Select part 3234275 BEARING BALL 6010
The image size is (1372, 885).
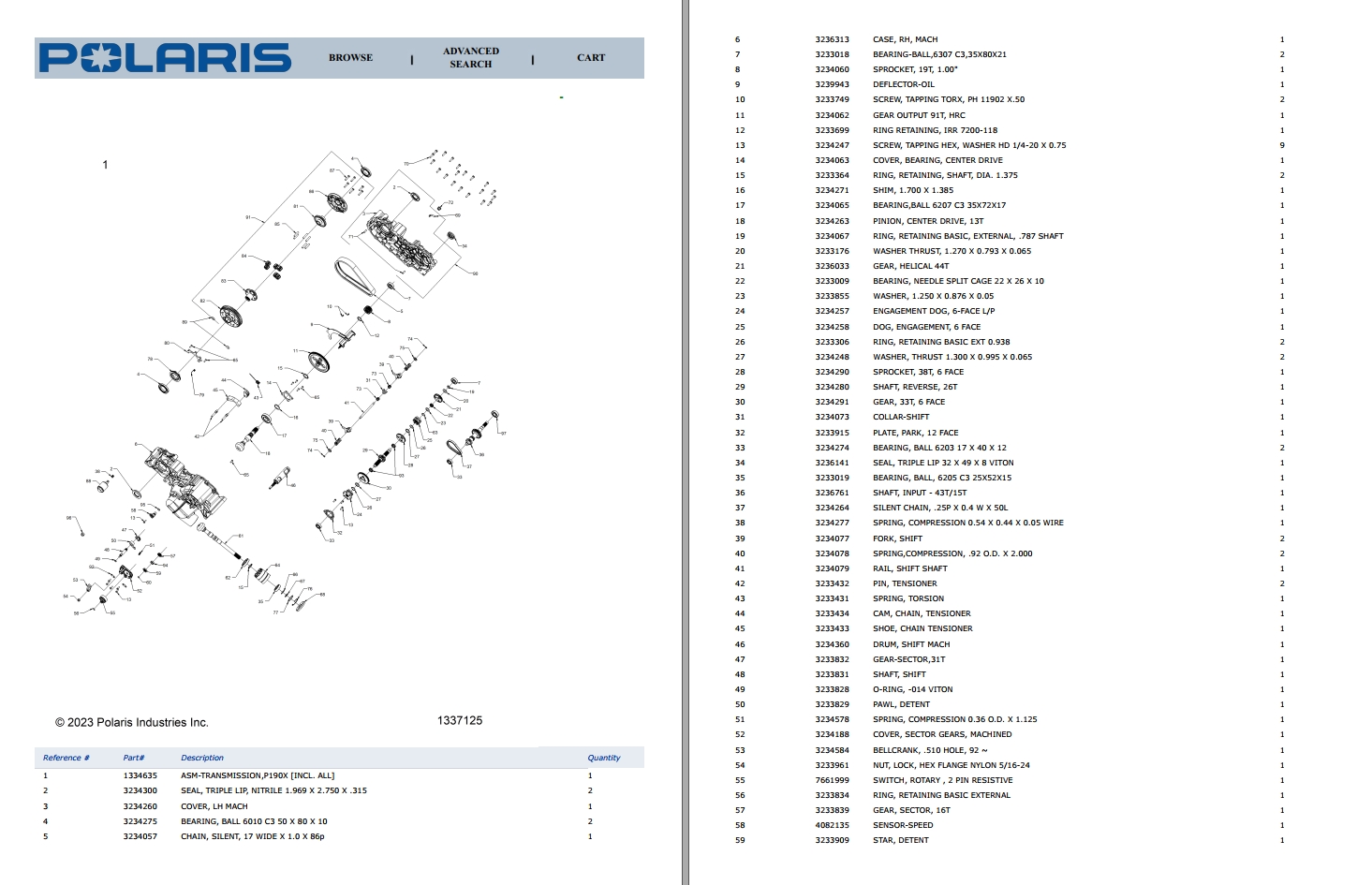click(140, 821)
